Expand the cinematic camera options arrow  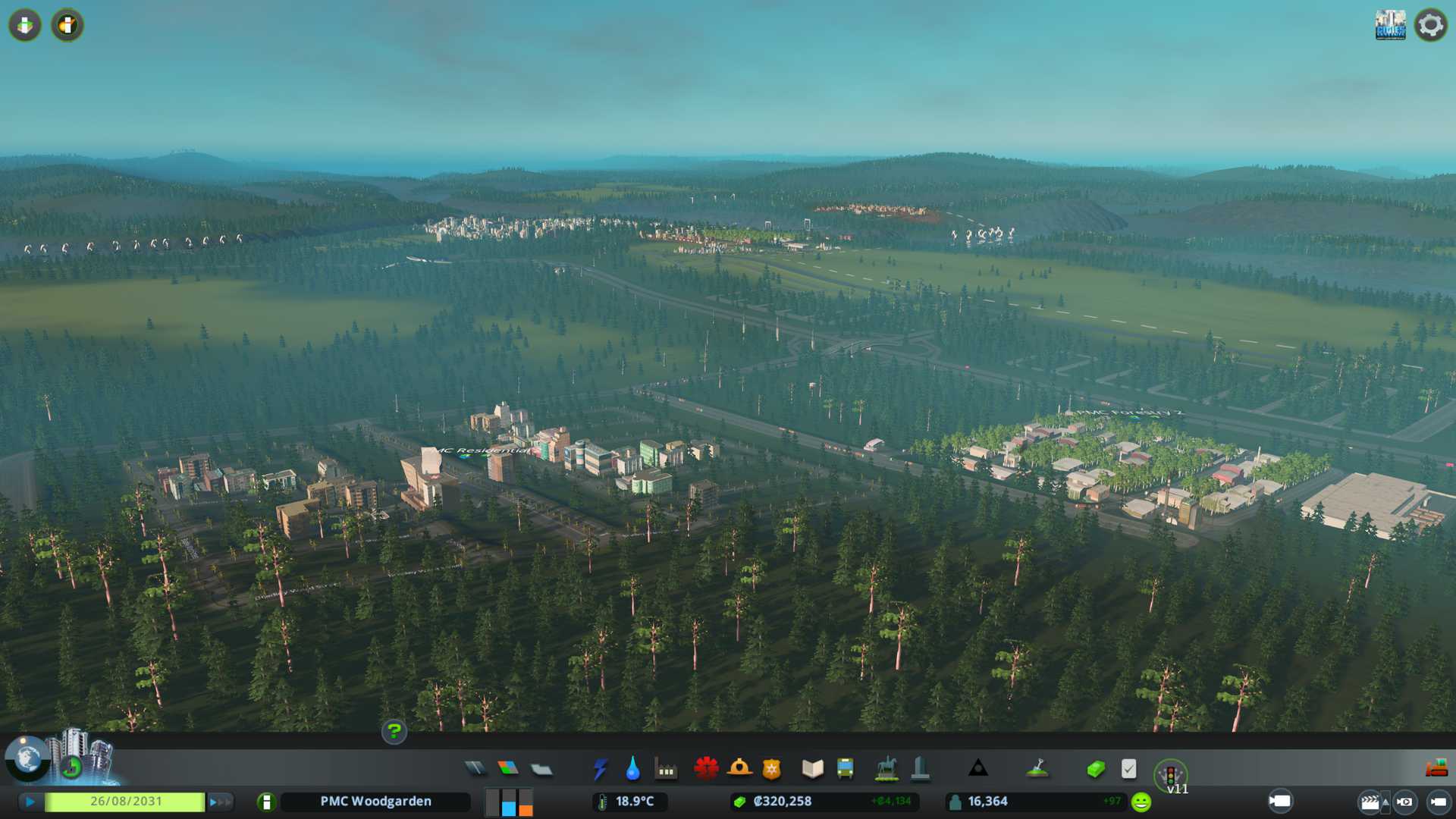[1385, 801]
